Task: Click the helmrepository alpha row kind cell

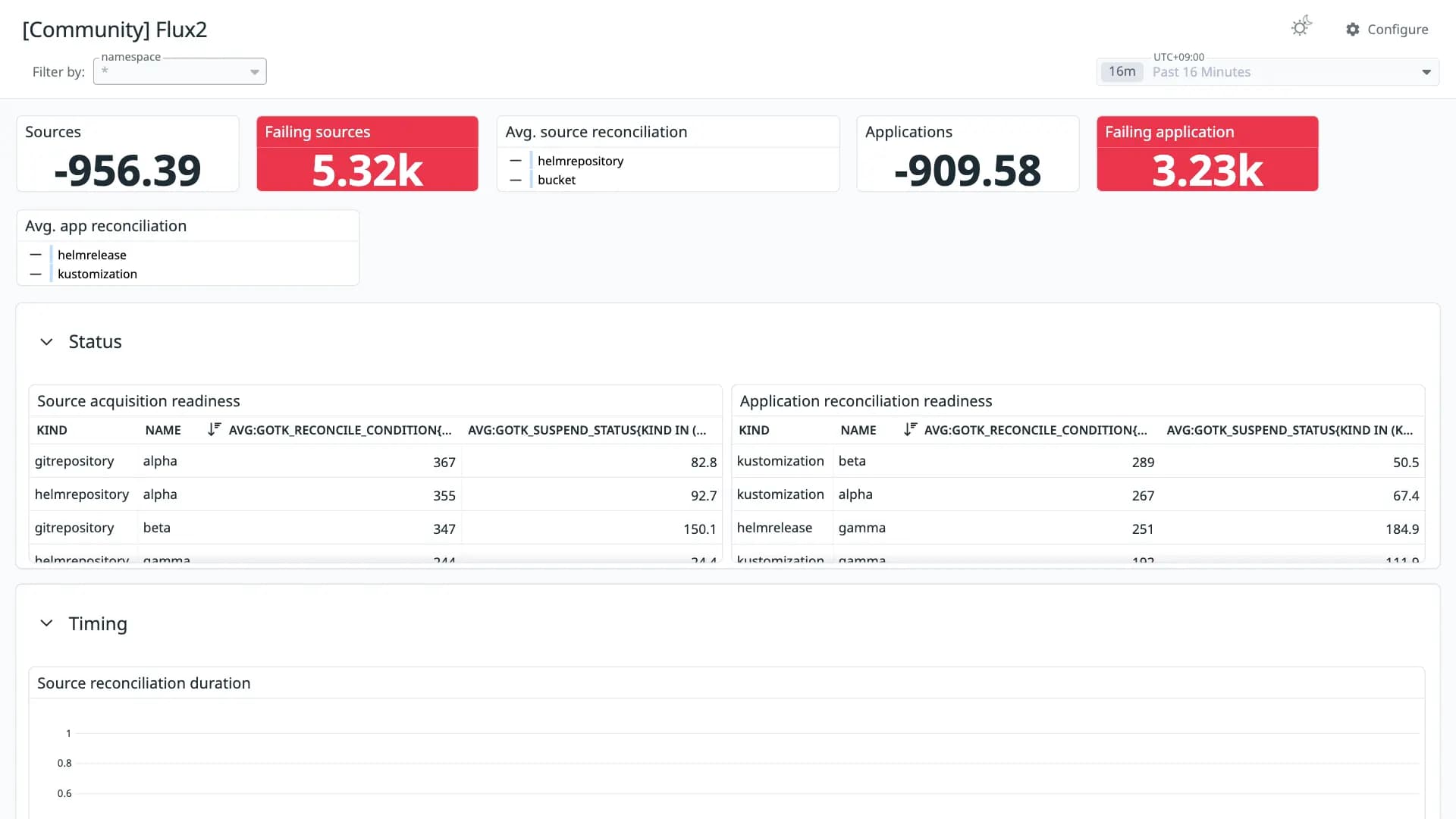Action: [82, 494]
